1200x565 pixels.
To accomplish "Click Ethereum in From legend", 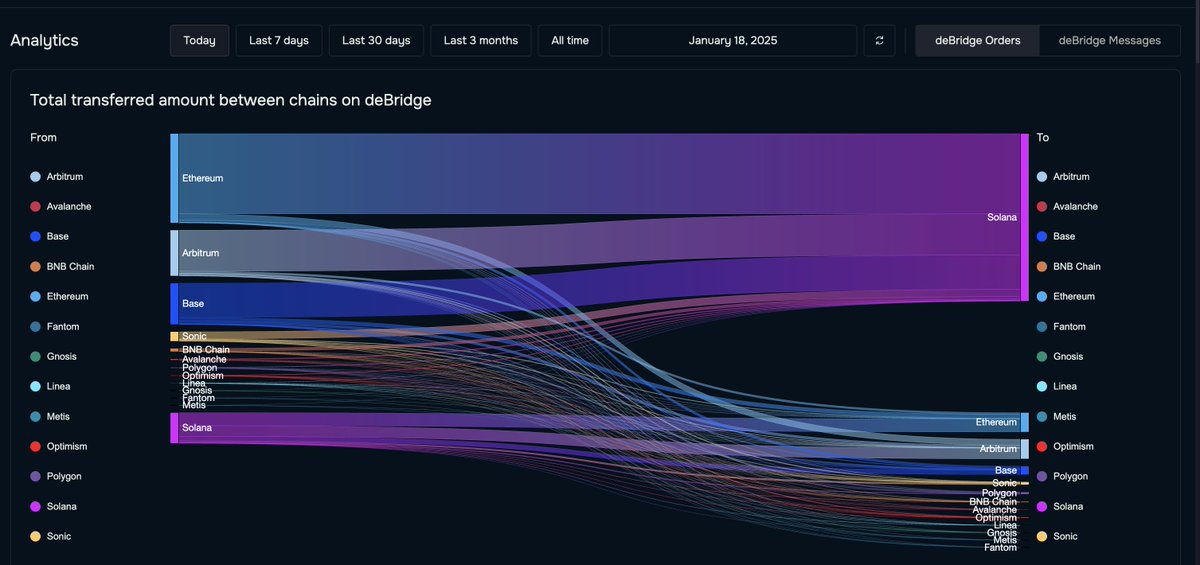I will 59,297.
